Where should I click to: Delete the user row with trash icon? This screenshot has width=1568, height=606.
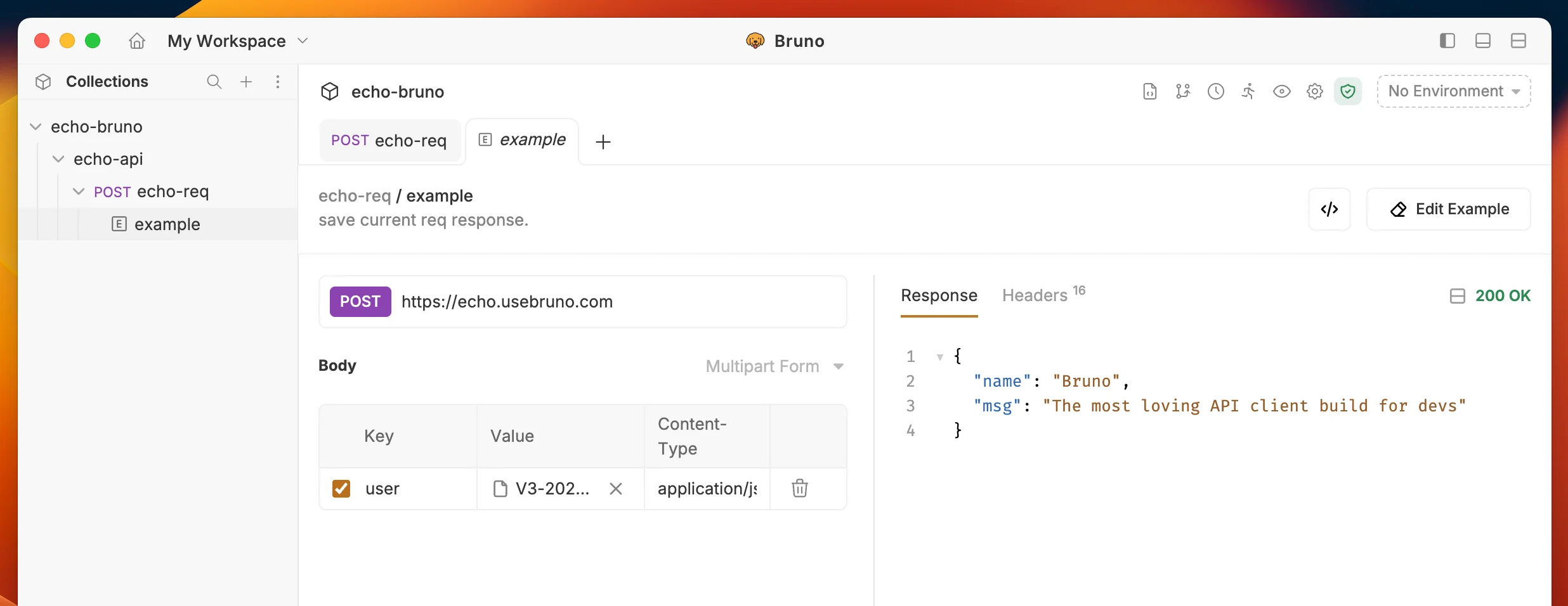click(x=800, y=488)
